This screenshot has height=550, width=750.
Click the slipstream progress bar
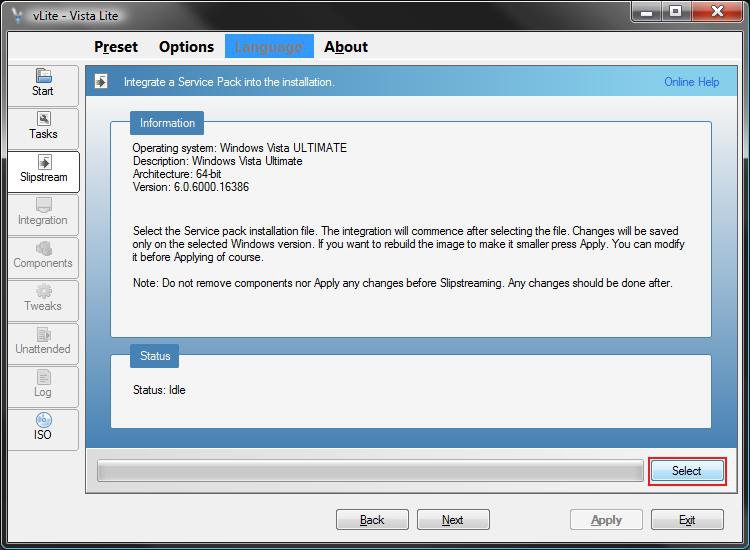coord(370,471)
